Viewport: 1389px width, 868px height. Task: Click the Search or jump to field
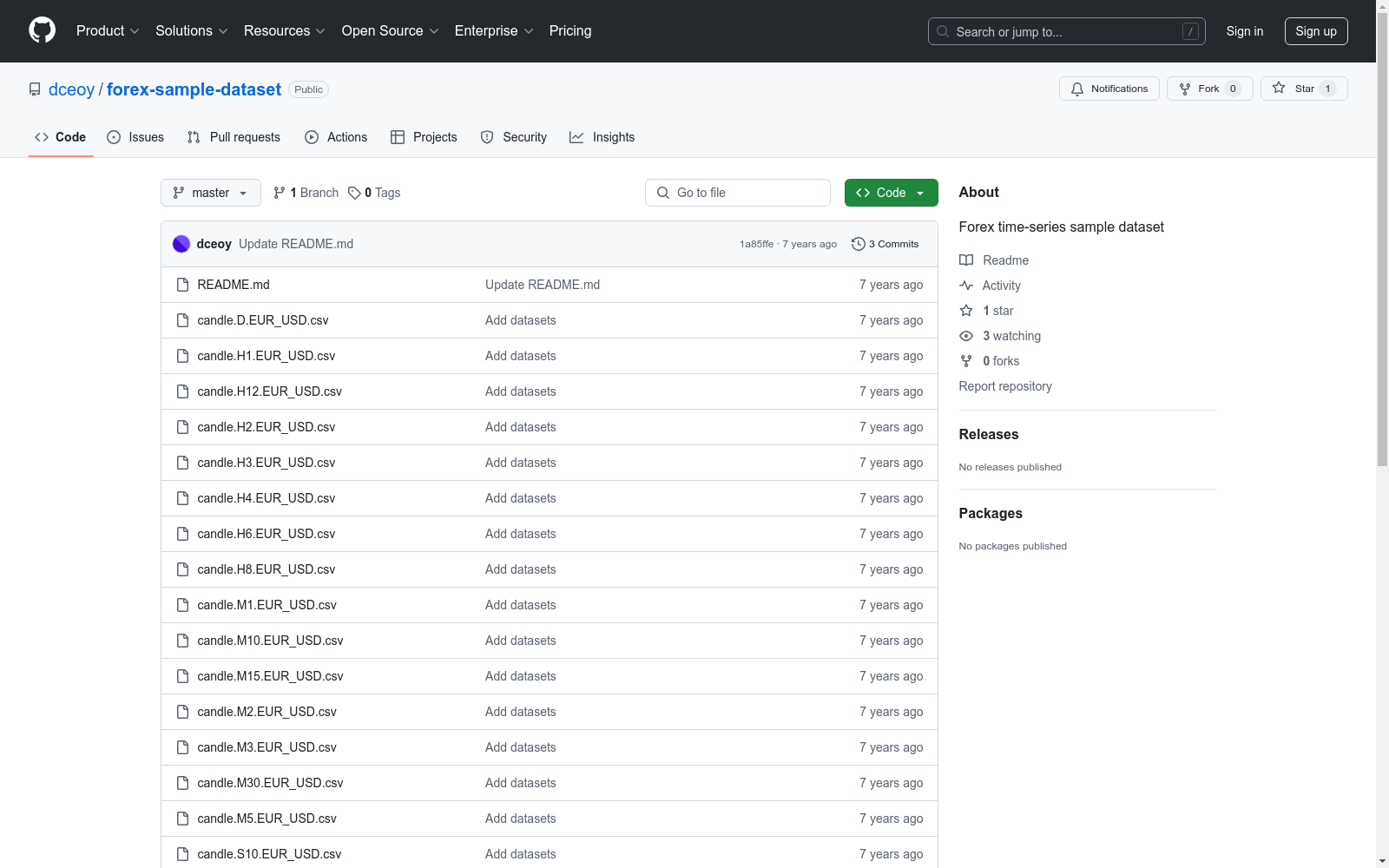(1067, 31)
